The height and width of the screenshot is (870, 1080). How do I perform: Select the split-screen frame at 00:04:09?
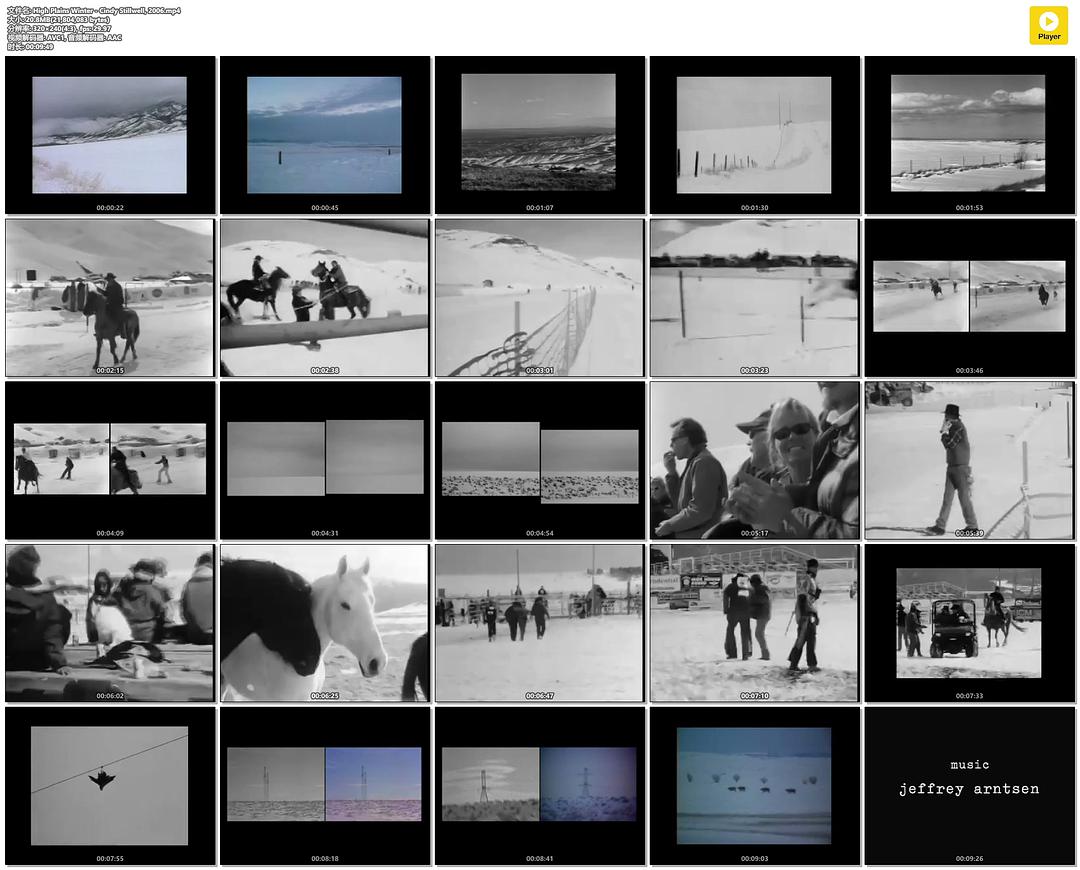click(x=109, y=459)
